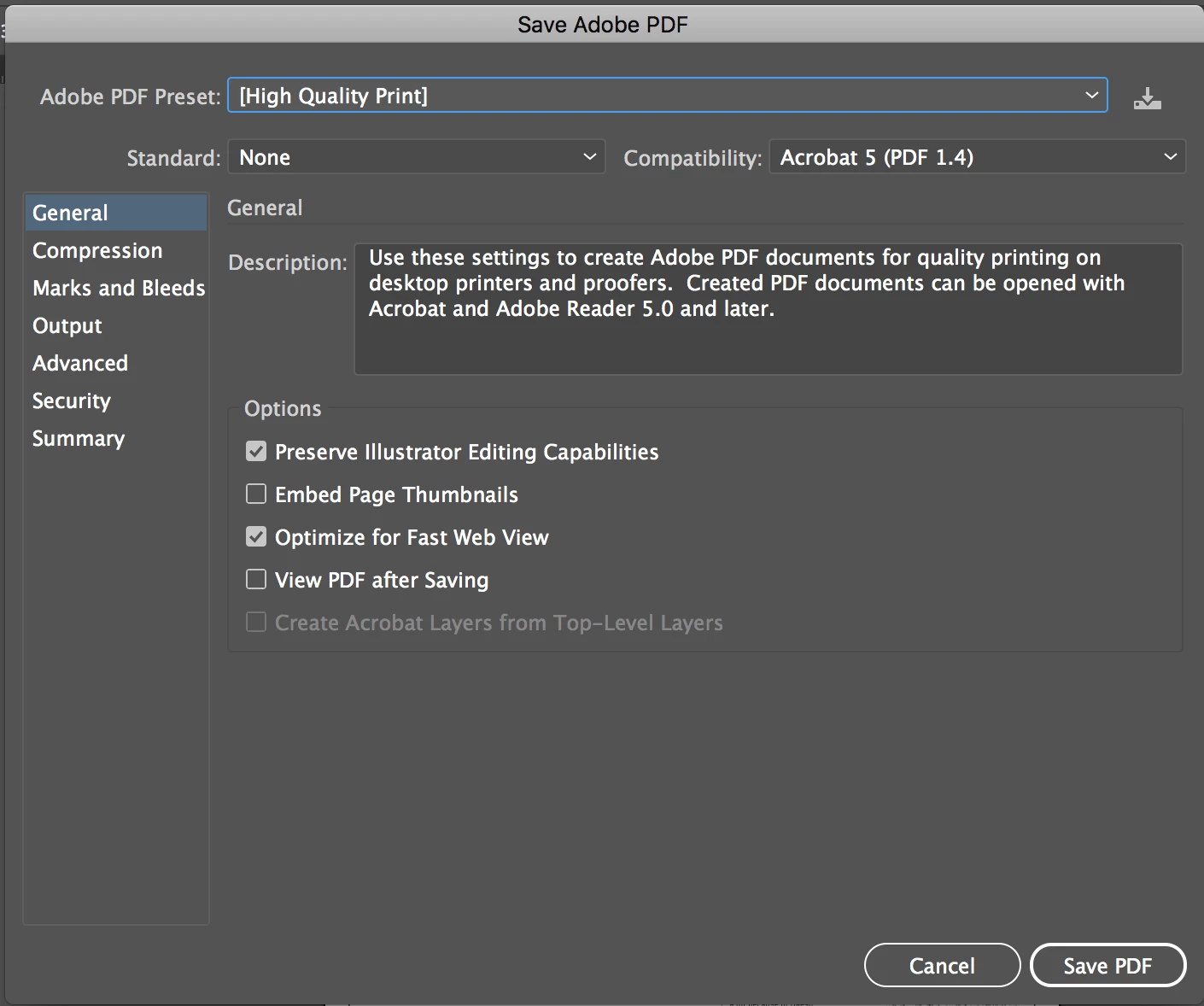Click Create Acrobat Layers from Top-Level Layers checkbox
Viewport: 1204px width, 1006px height.
coord(256,622)
